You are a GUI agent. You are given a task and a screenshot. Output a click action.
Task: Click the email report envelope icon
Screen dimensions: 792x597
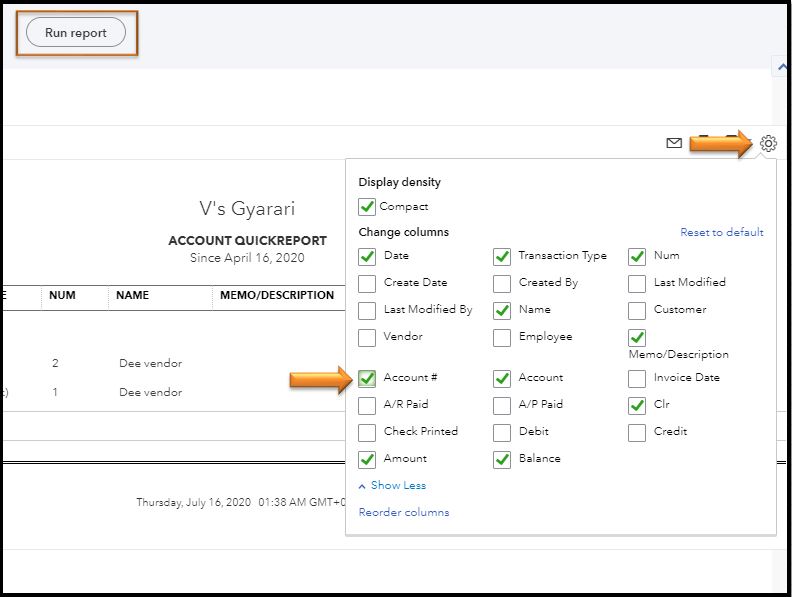[674, 143]
